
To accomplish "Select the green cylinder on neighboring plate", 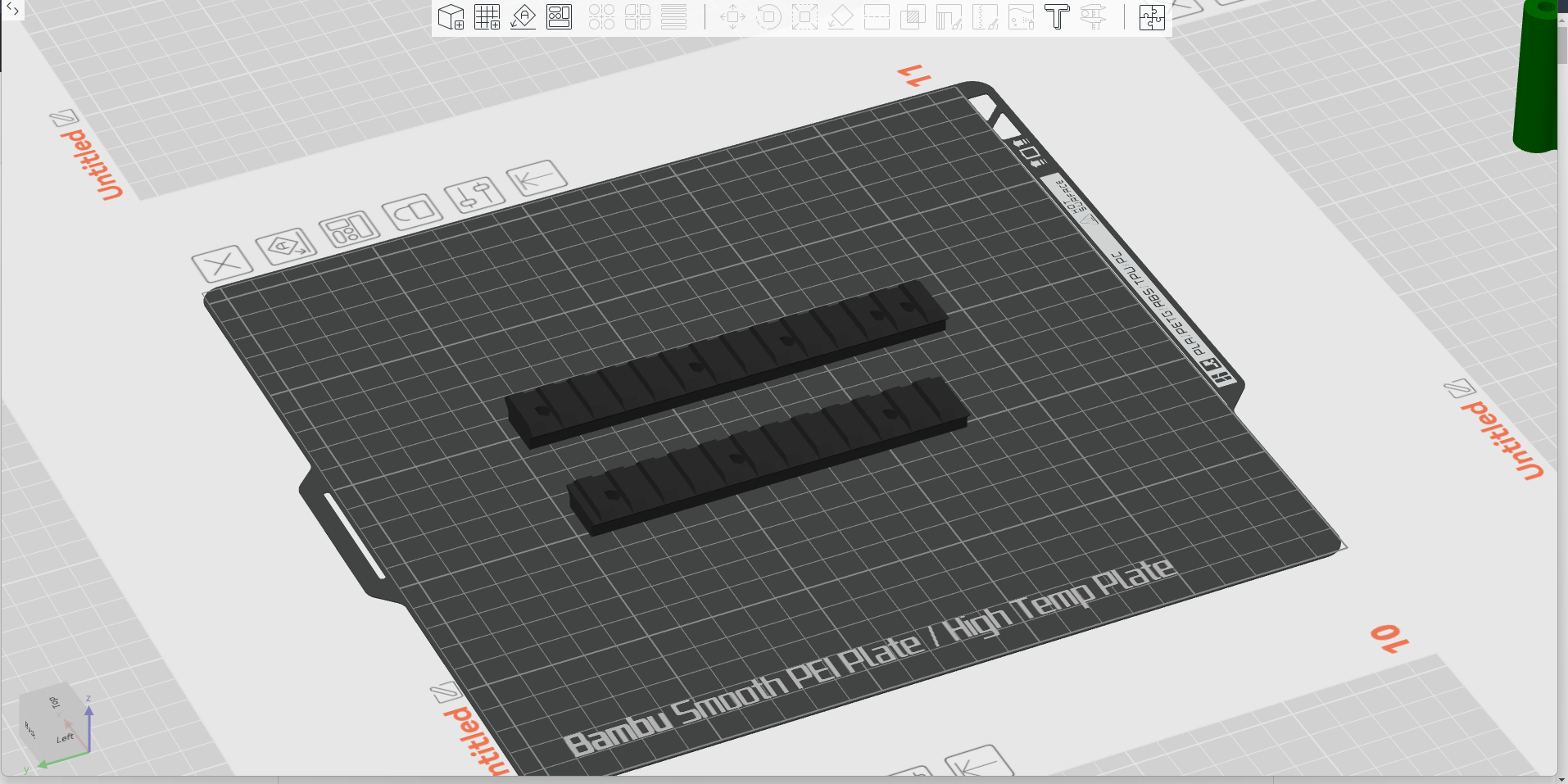I will 1535,76.
